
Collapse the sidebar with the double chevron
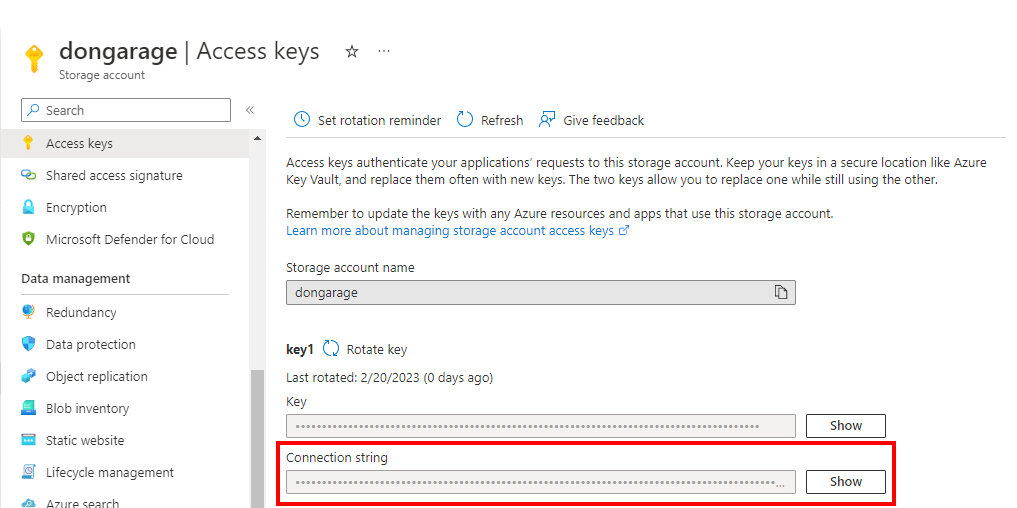[x=250, y=110]
